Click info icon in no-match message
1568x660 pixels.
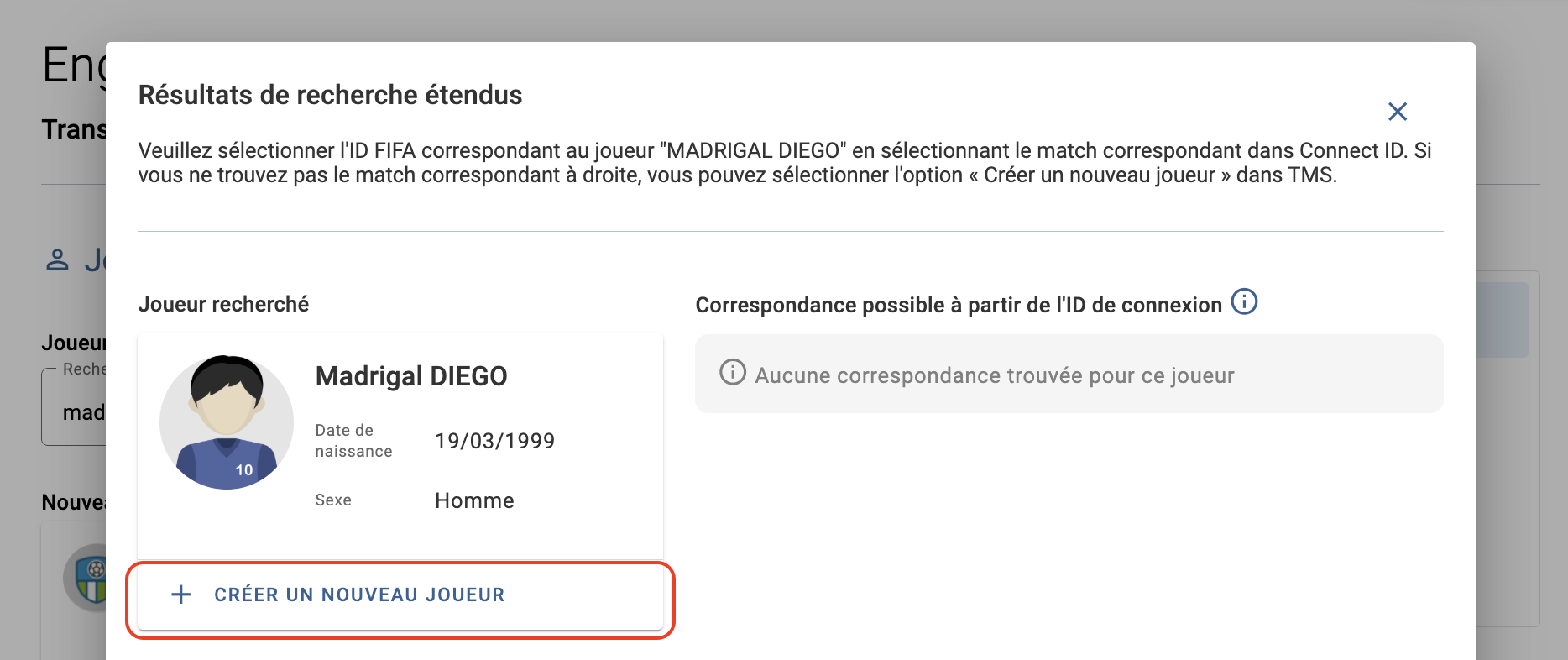tap(733, 372)
